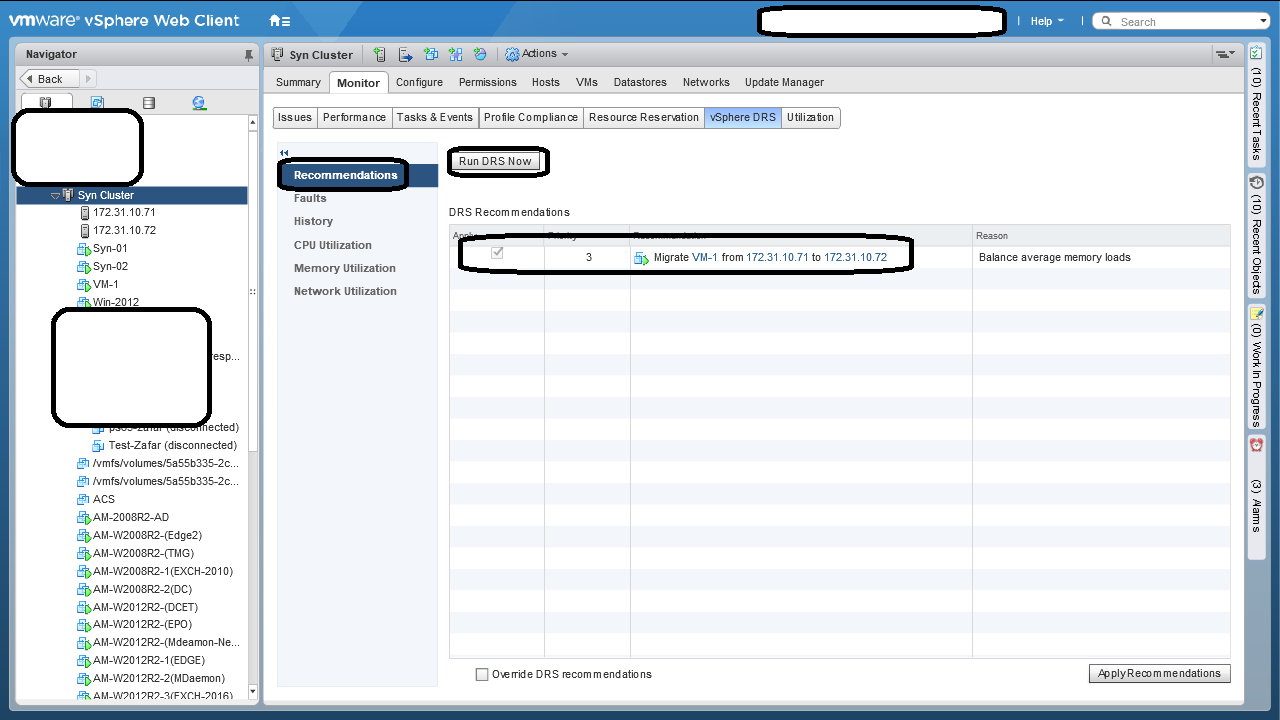The width and height of the screenshot is (1280, 720).
Task: Click the Apply Recommendations button
Action: [x=1159, y=674]
